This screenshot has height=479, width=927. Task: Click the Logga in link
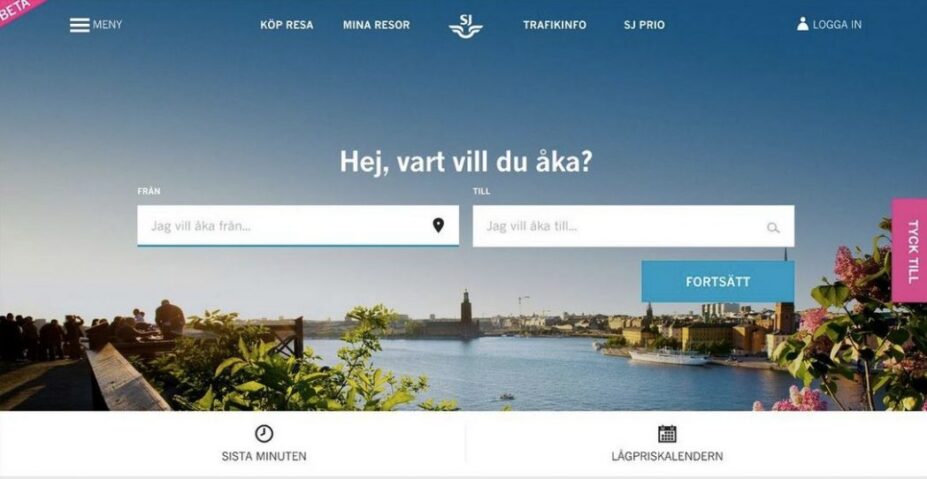837,25
